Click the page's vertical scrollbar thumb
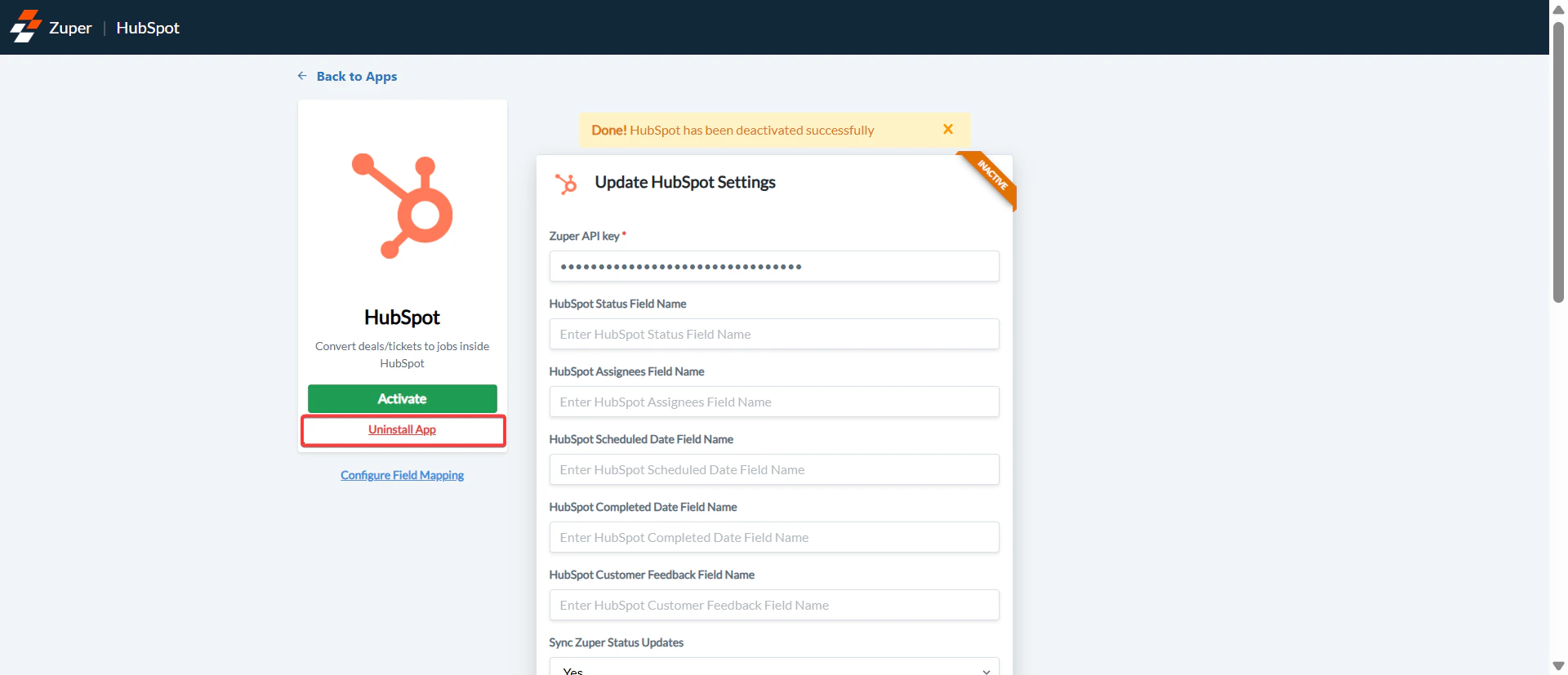 click(1558, 162)
